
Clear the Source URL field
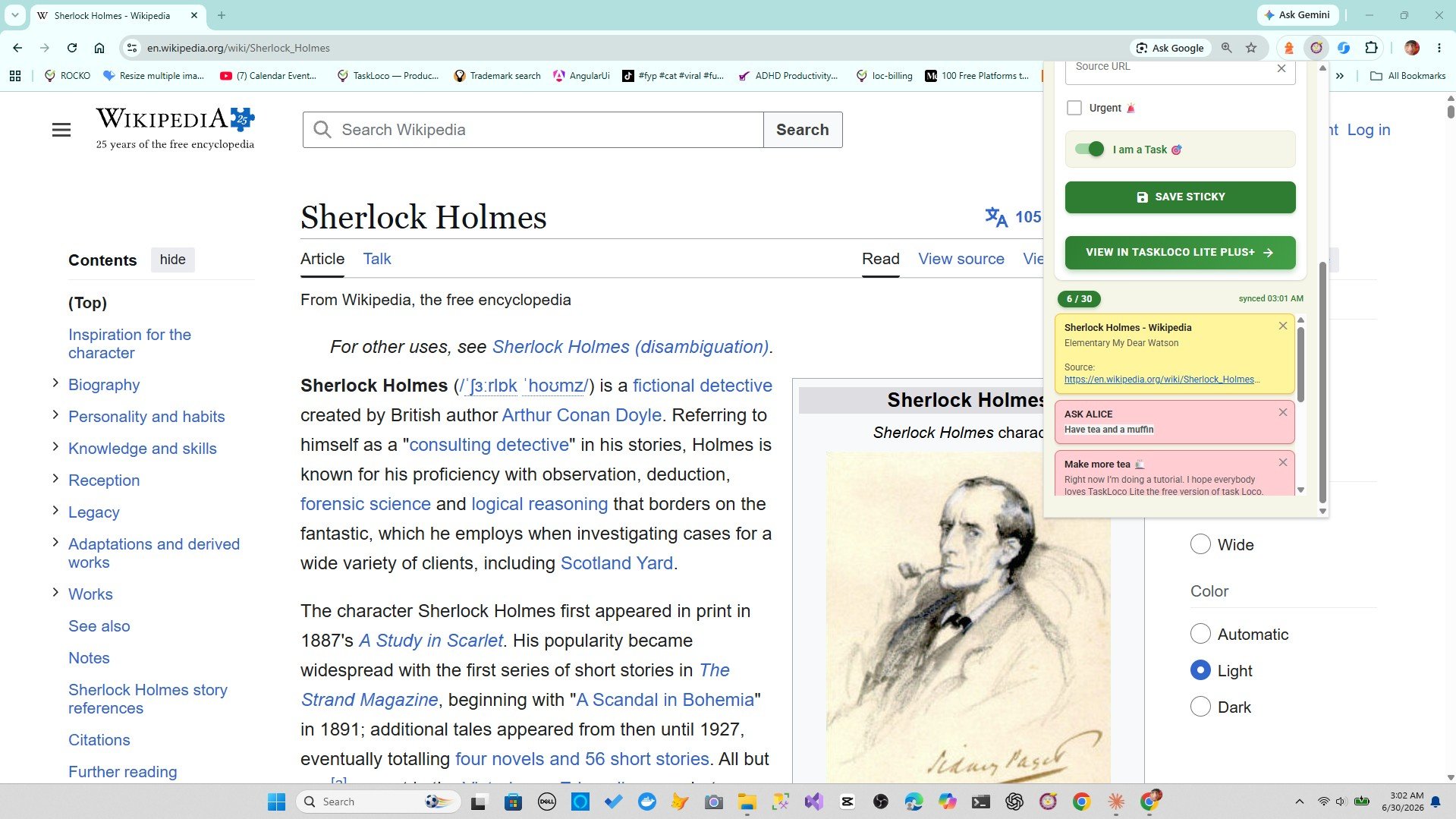[x=1281, y=68]
